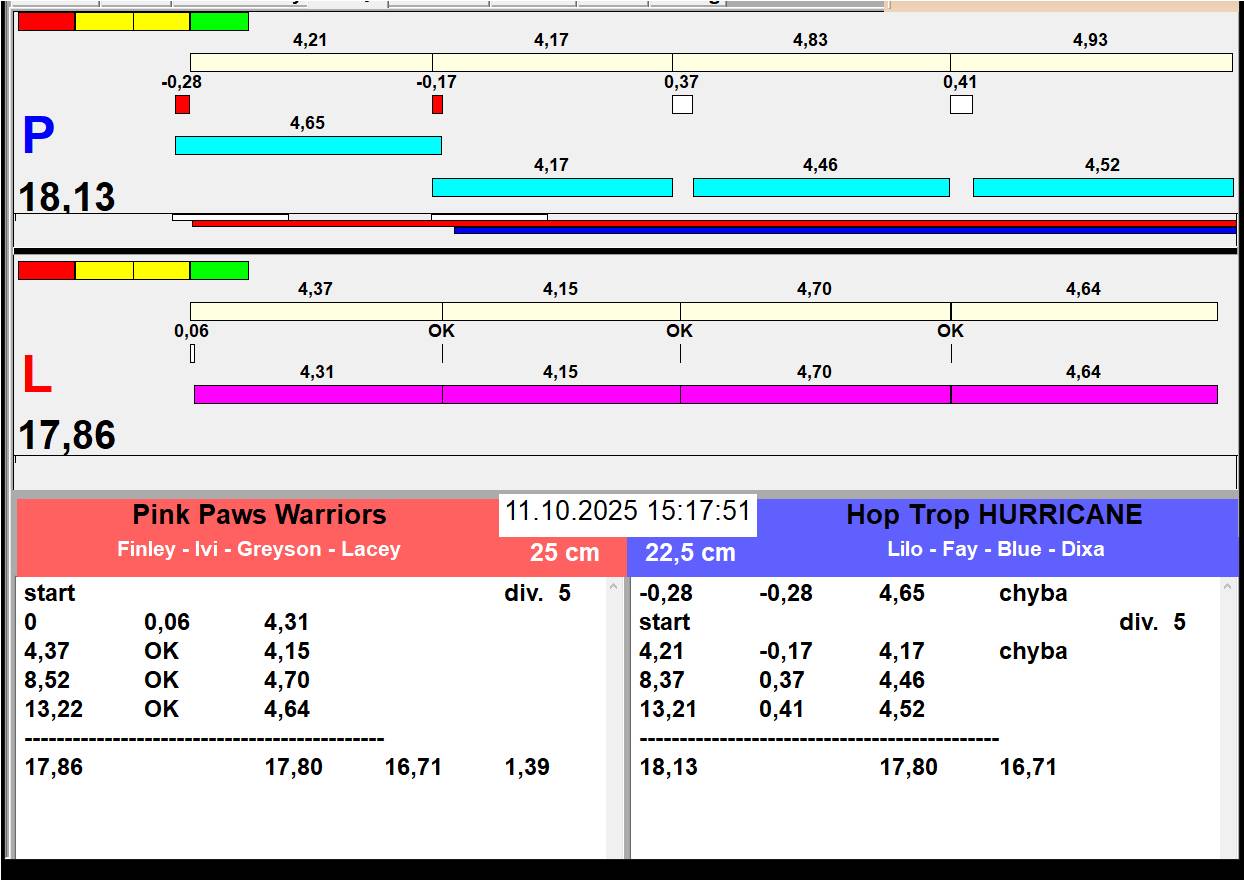Click the green start light in lane L
The width and height of the screenshot is (1244, 880).
click(219, 270)
